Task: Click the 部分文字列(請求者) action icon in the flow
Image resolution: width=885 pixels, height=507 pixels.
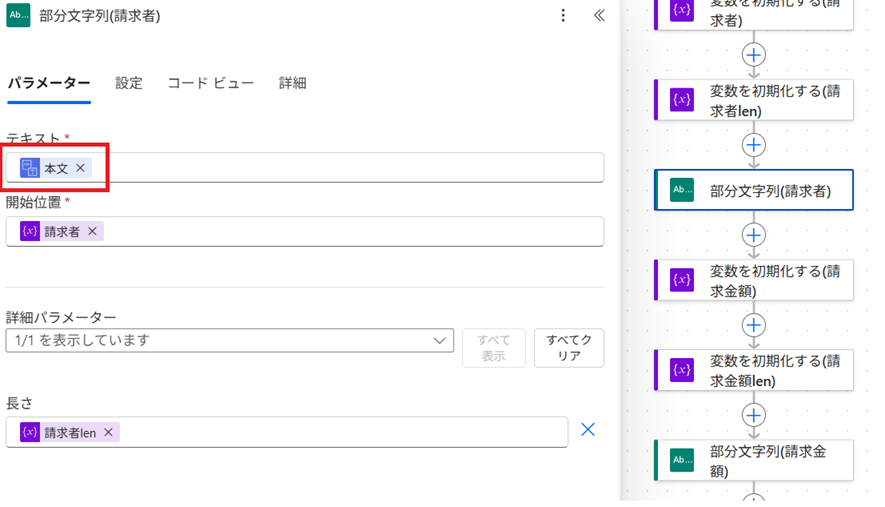Action: [x=682, y=190]
